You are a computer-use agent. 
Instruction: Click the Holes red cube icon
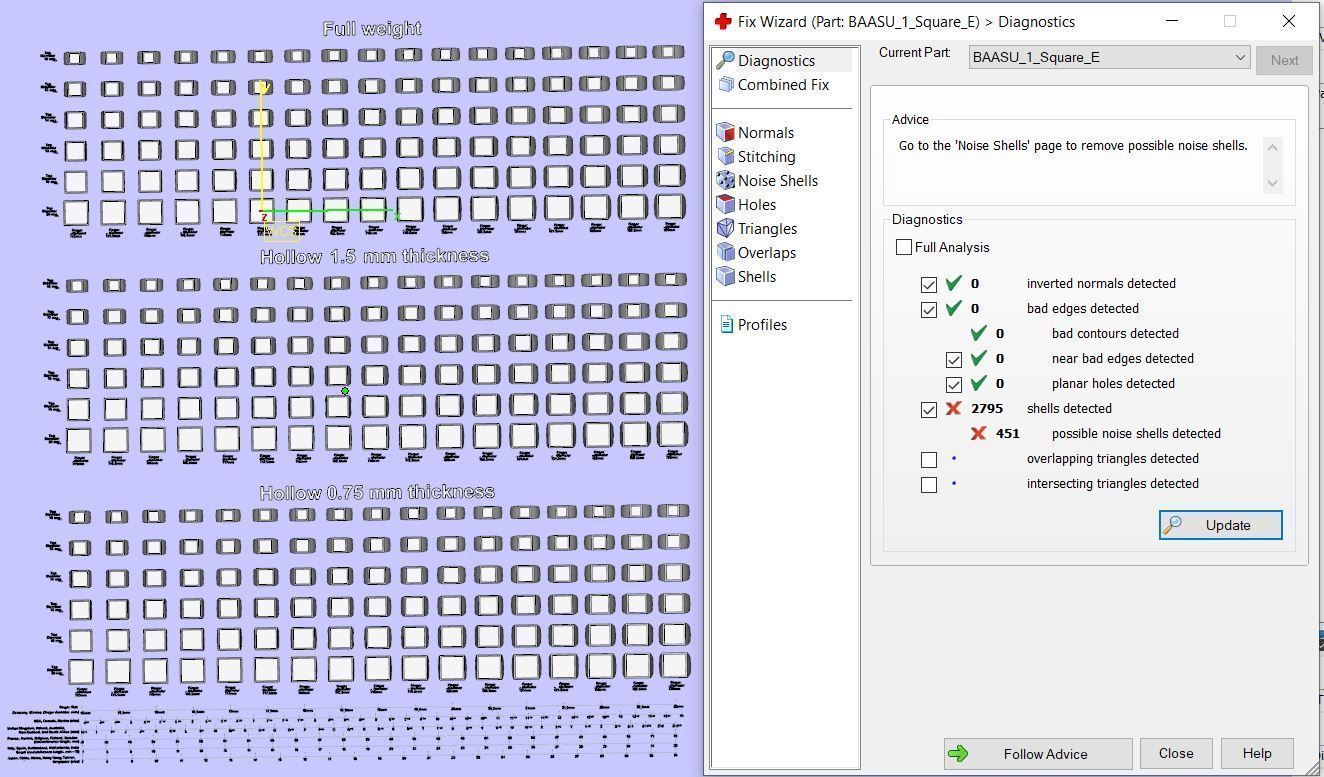[x=726, y=205]
